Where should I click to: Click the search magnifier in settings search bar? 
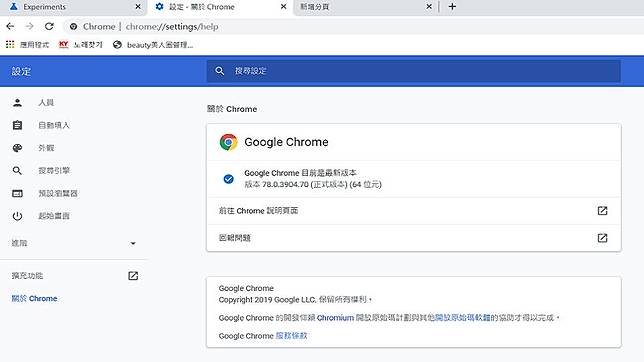click(x=220, y=71)
